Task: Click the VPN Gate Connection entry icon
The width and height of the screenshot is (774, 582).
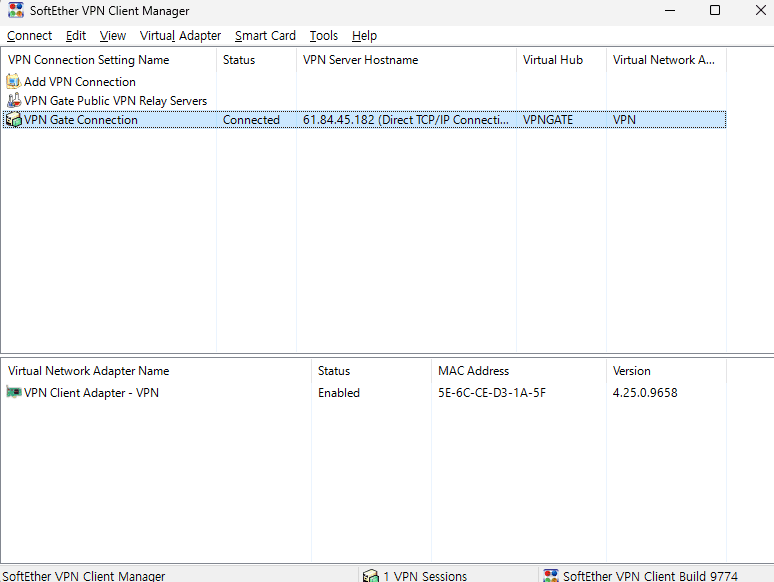Action: pyautogui.click(x=14, y=120)
